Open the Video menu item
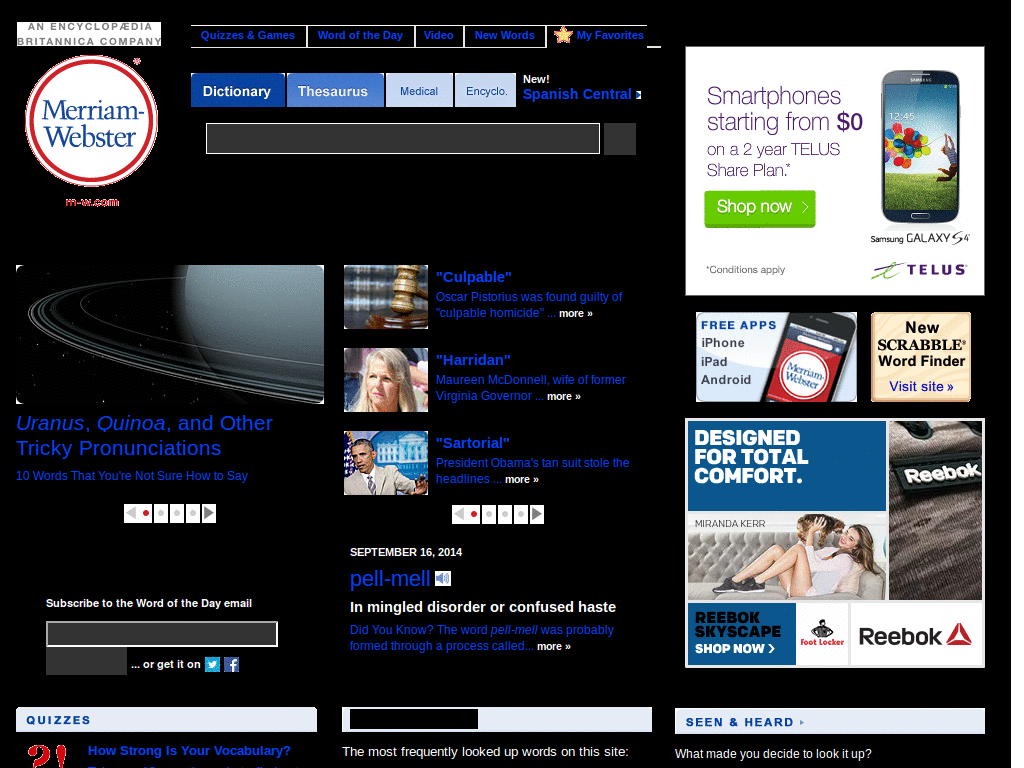 coord(438,35)
